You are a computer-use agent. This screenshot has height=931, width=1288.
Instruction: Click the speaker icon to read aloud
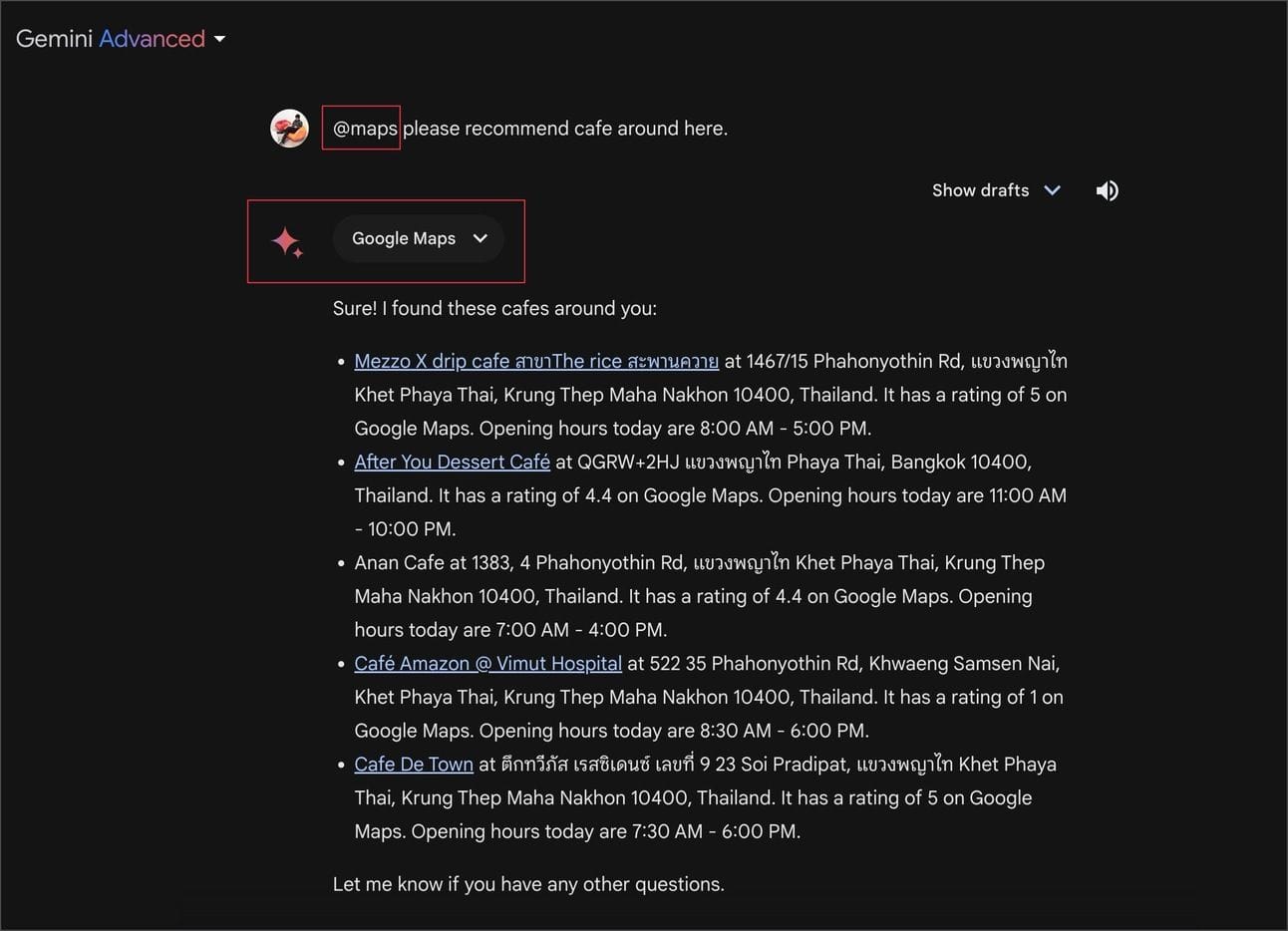[1107, 190]
